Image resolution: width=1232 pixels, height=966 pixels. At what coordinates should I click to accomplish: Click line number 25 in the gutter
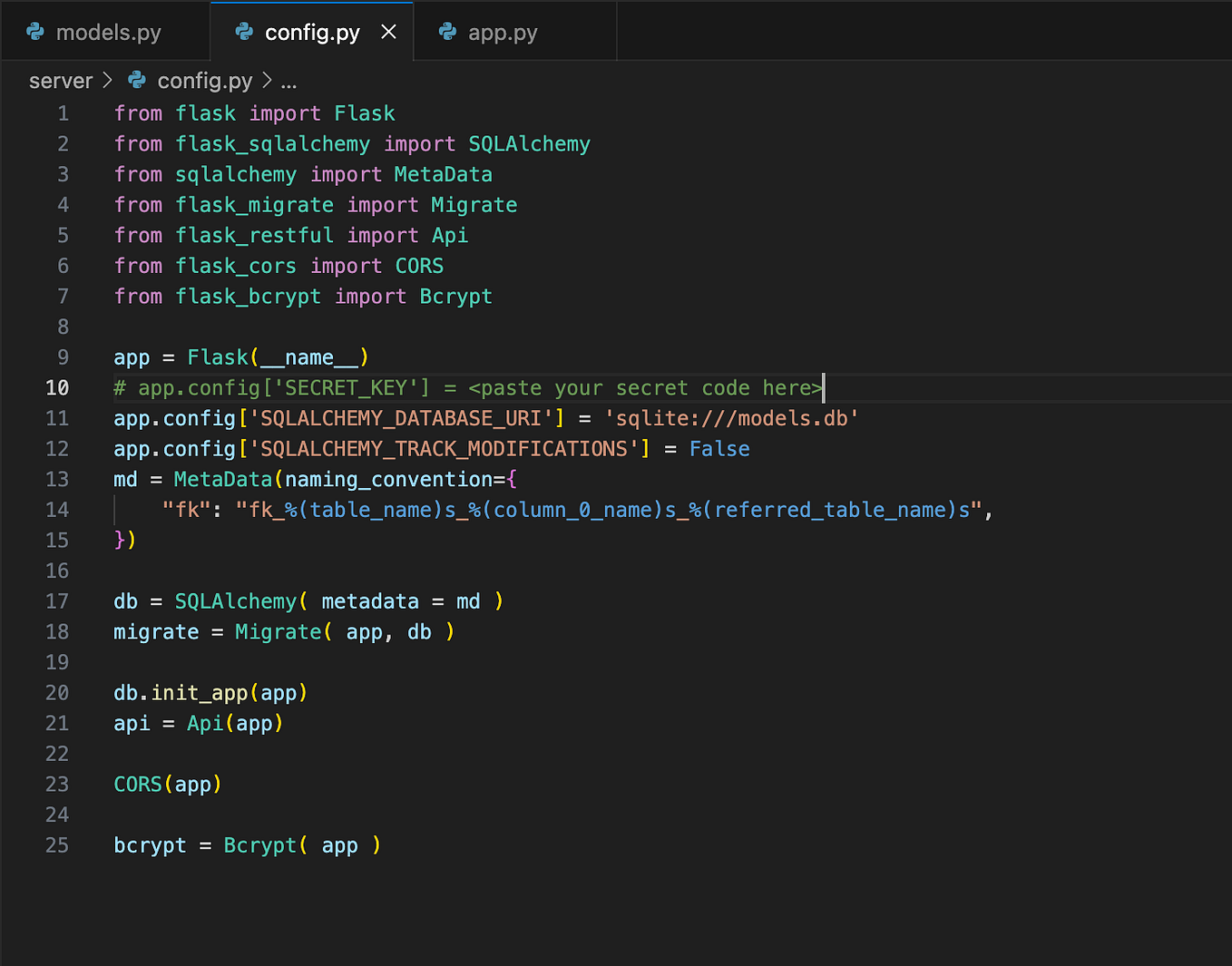56,844
